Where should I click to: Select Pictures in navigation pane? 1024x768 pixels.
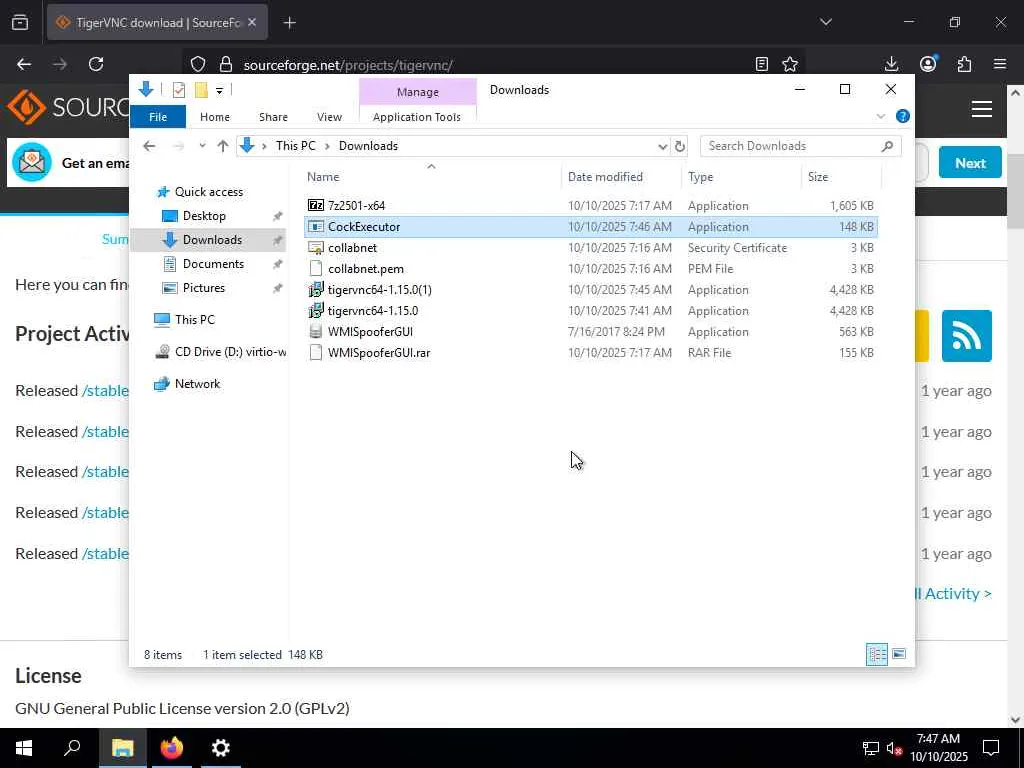(x=203, y=288)
